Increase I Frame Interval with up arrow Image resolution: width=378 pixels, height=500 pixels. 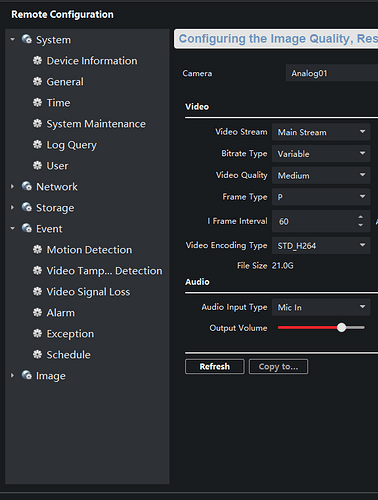pyautogui.click(x=361, y=217)
